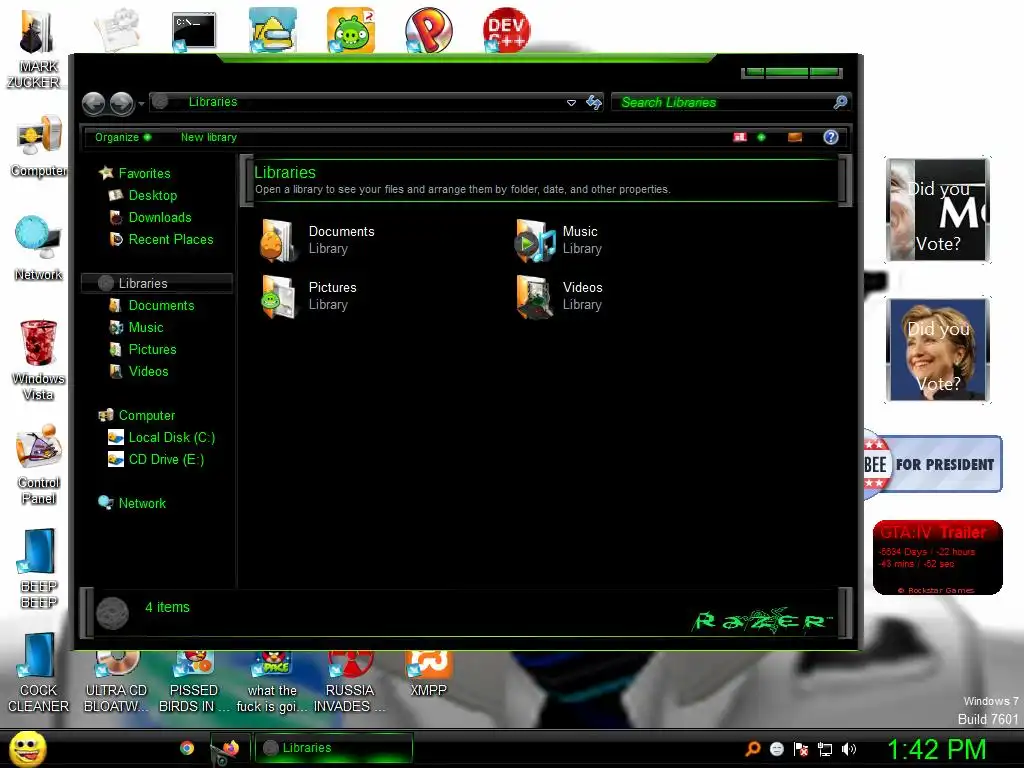
Task: Click the GTA:IV Trailer countdown gadget
Action: coord(937,557)
